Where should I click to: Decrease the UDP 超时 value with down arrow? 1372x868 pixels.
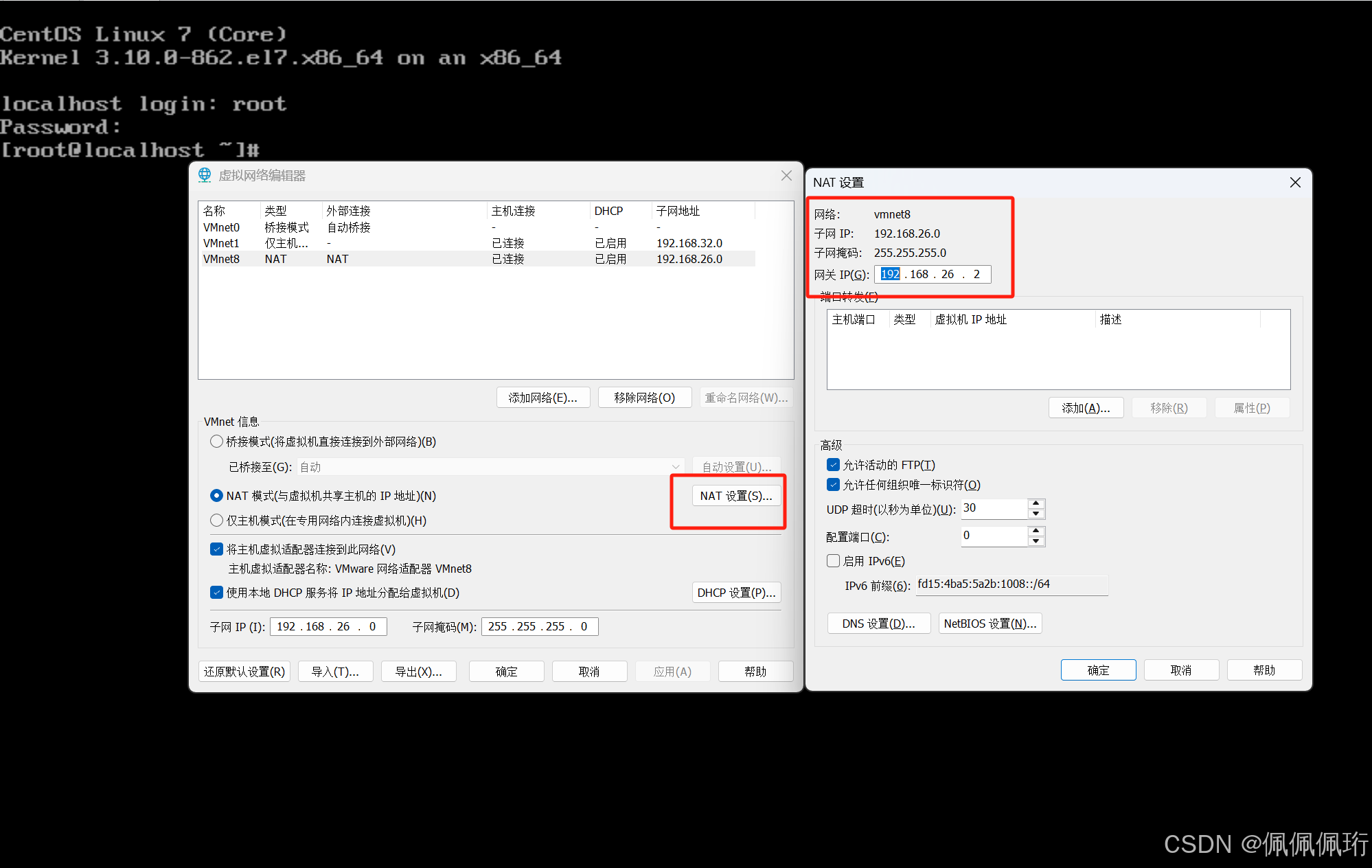click(x=1036, y=514)
